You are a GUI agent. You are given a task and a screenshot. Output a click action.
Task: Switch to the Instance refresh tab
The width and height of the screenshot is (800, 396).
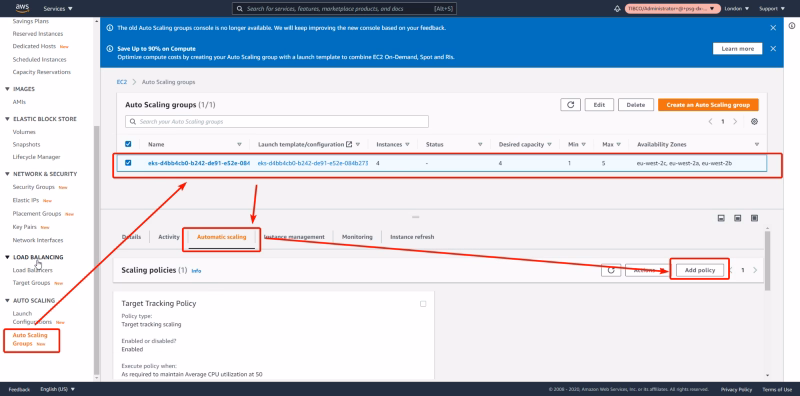tap(412, 237)
